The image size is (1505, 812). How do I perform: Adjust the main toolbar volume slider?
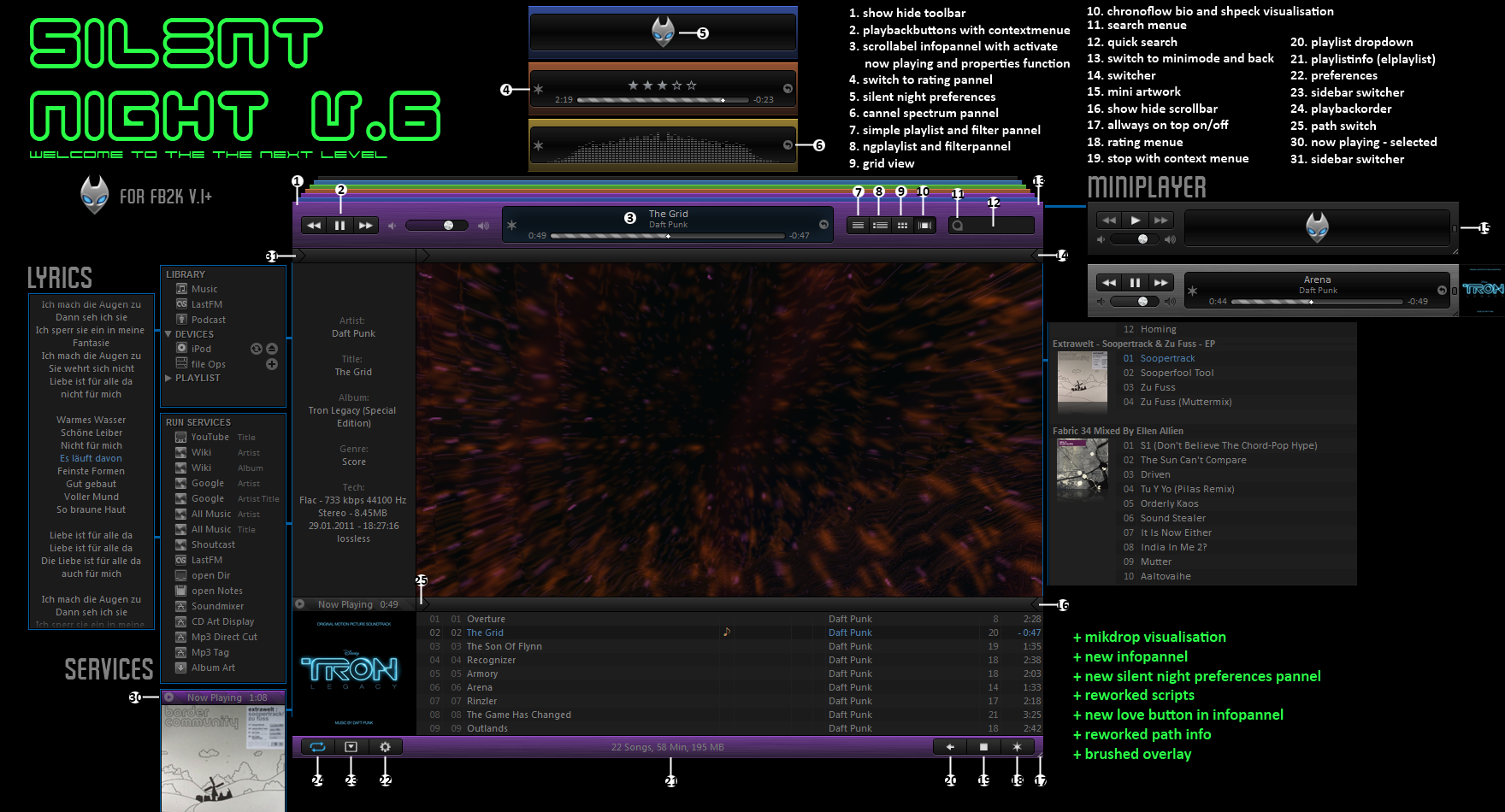pyautogui.click(x=437, y=226)
